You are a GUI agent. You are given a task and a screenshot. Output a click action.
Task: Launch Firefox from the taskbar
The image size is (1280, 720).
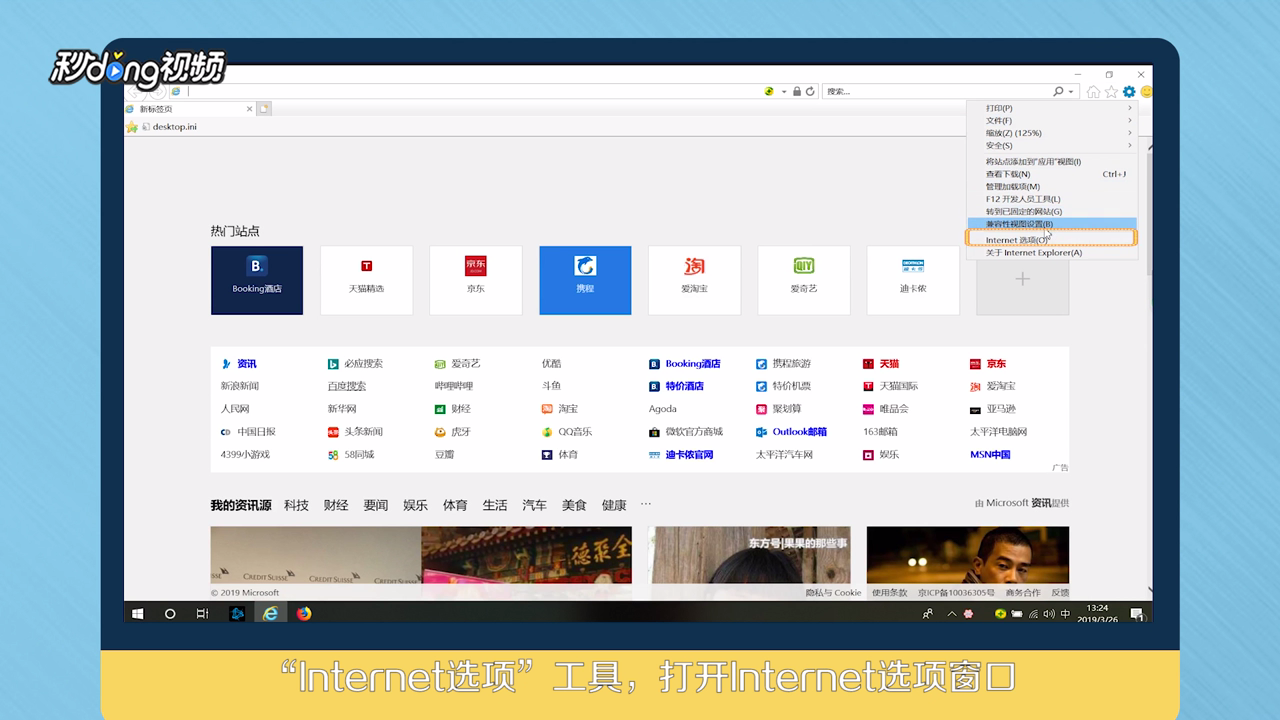[304, 613]
